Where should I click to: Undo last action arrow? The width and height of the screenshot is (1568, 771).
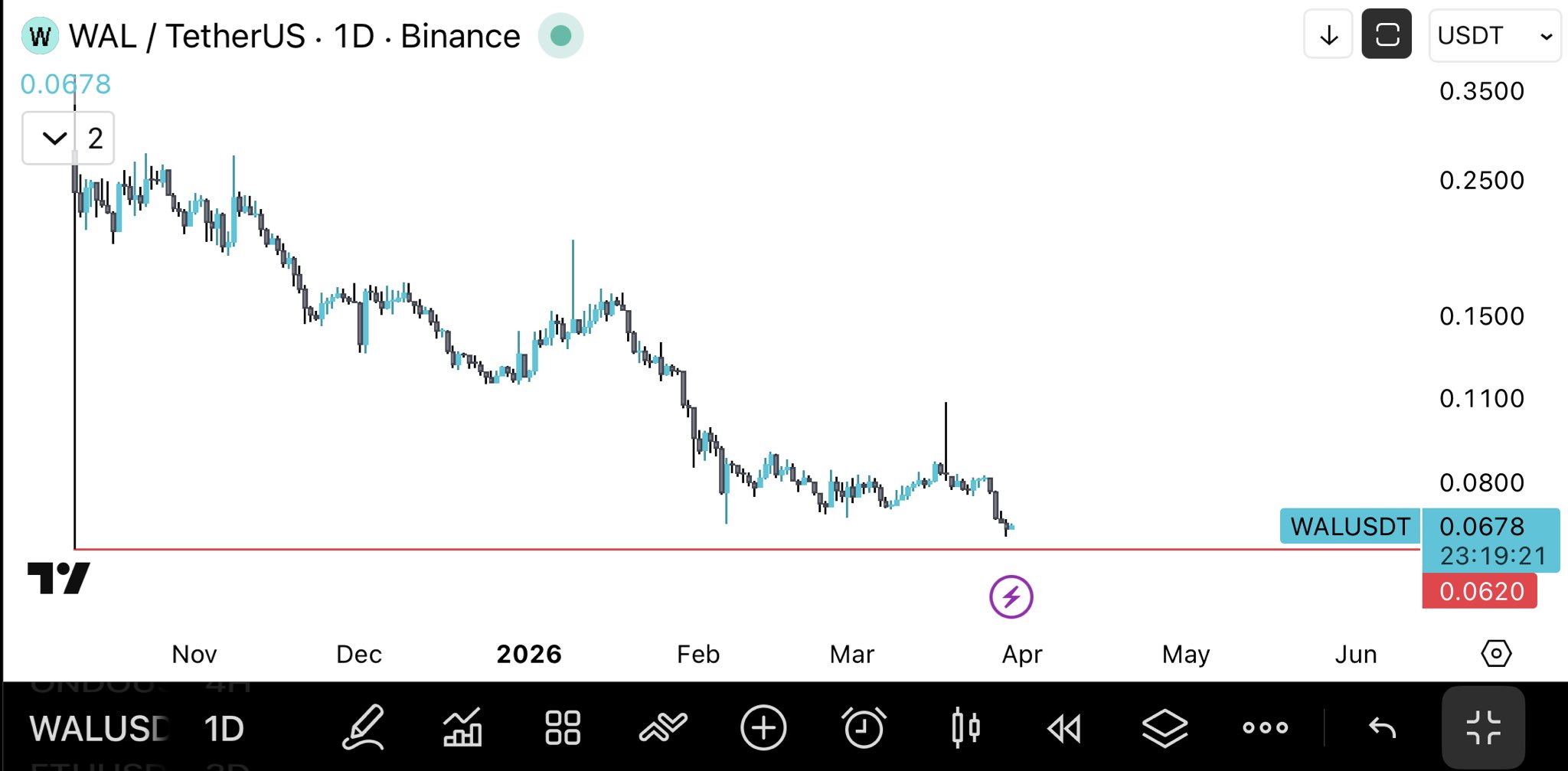pos(1383,727)
